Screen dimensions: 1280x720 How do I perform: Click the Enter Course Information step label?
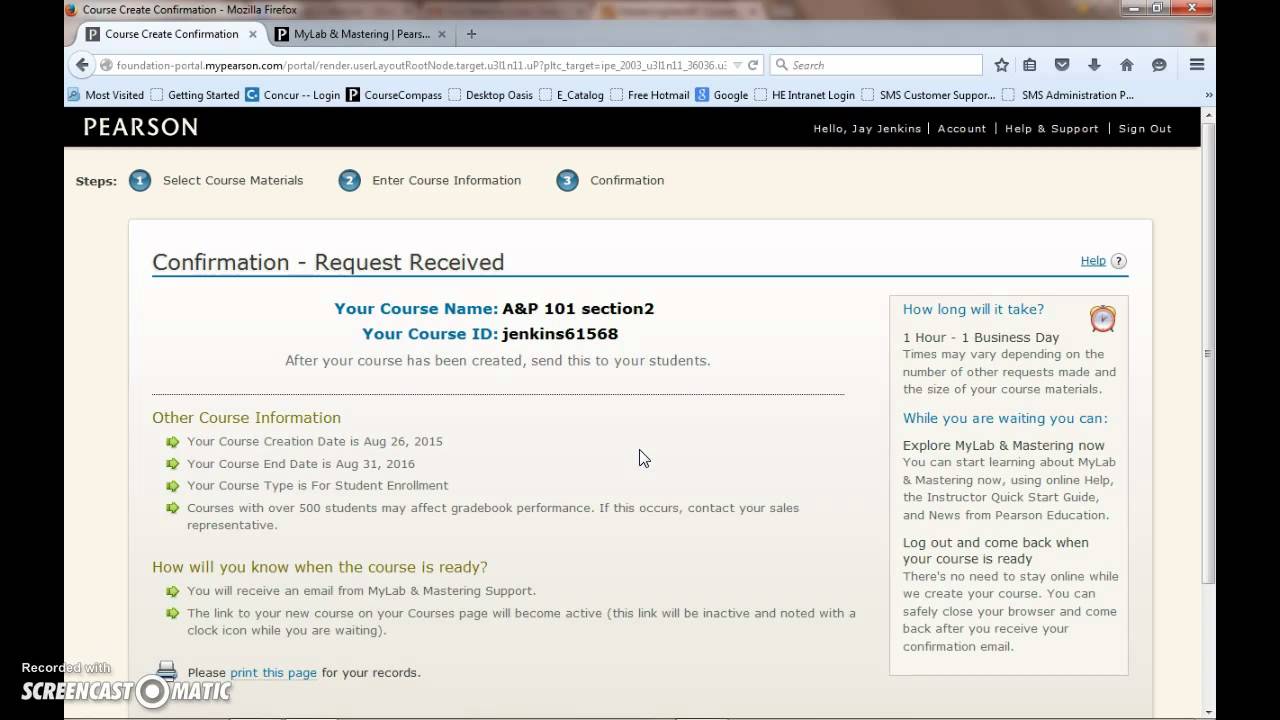tap(447, 180)
